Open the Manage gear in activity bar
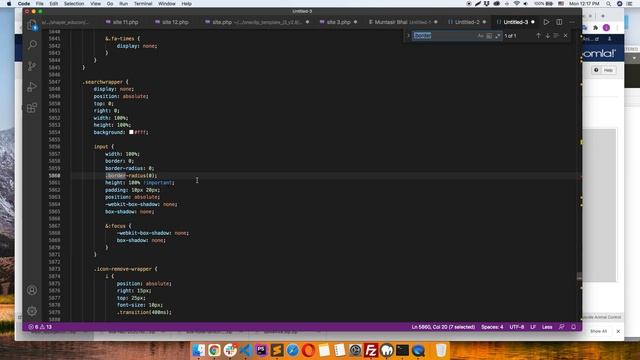The width and height of the screenshot is (640, 360). (x=32, y=311)
